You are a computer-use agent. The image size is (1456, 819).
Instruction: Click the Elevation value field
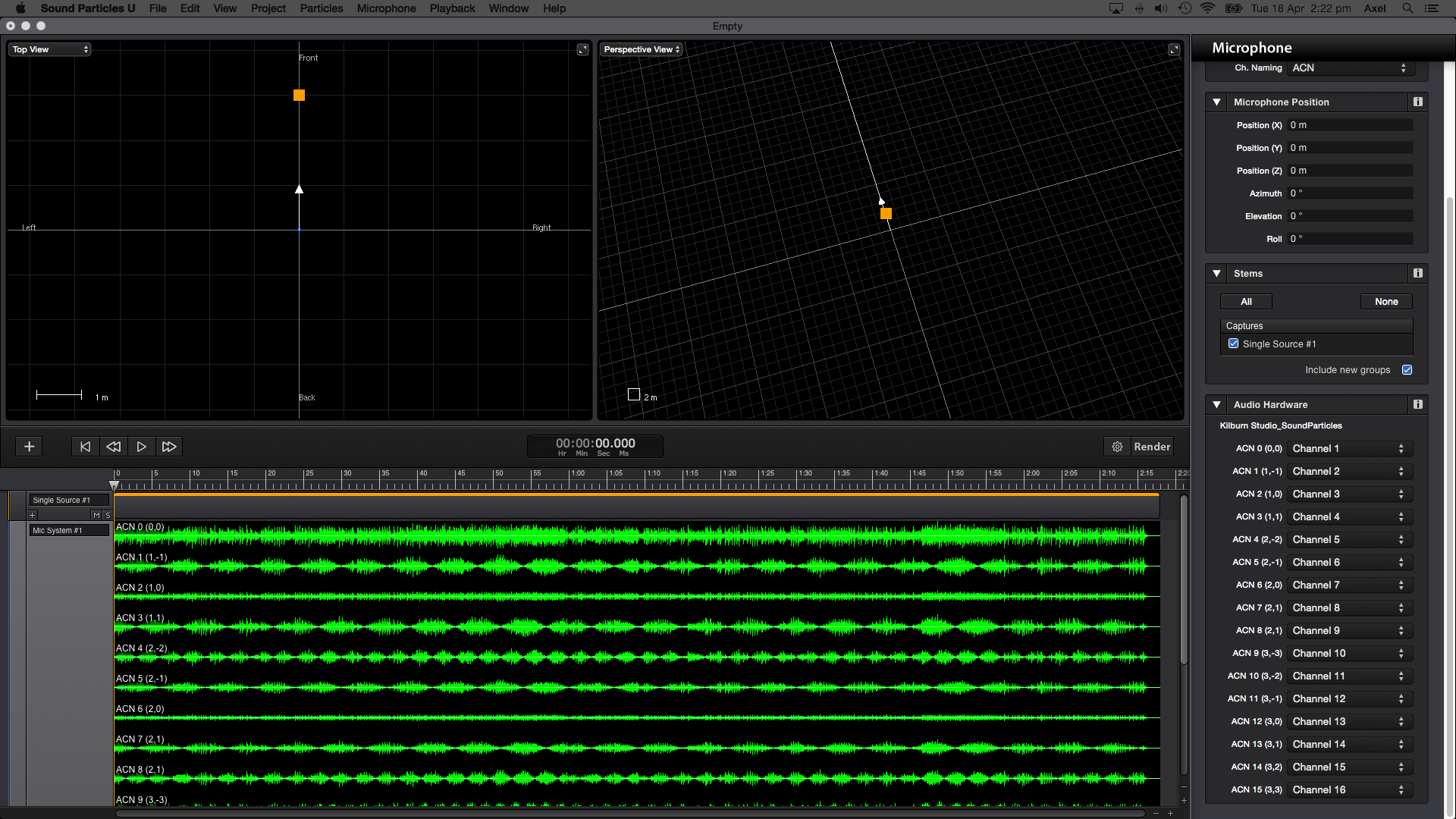coord(1350,216)
